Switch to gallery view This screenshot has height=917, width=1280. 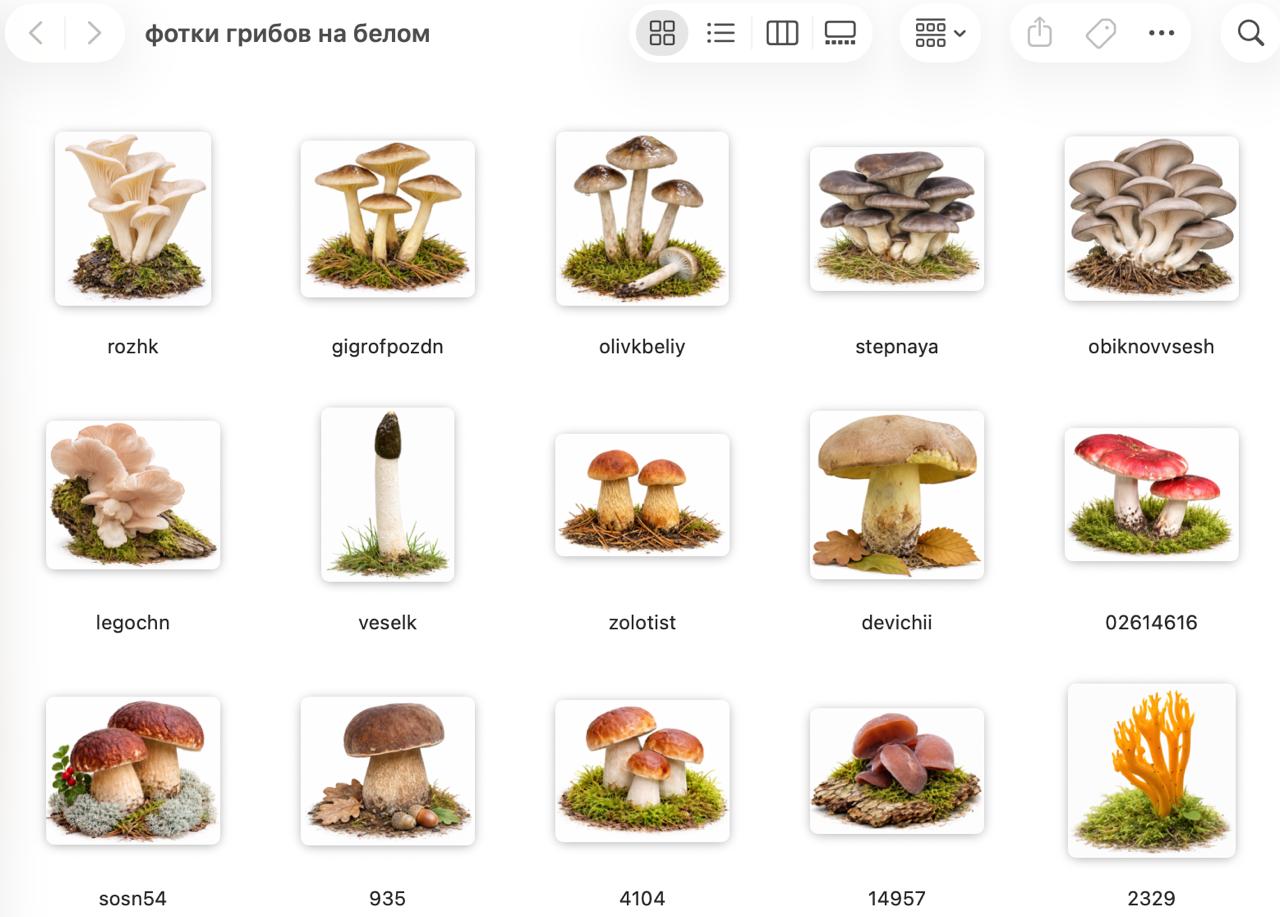pos(840,33)
